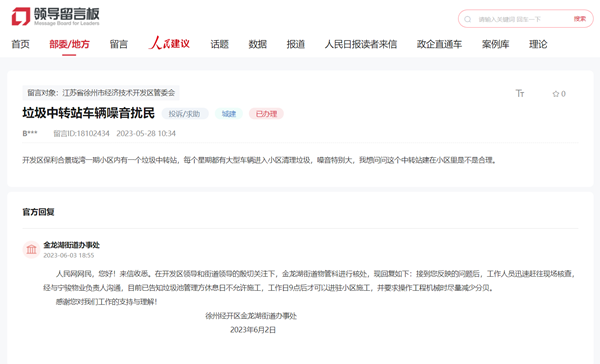Click the 领导留言板 logo
This screenshot has height=364, width=600.
(55, 16)
